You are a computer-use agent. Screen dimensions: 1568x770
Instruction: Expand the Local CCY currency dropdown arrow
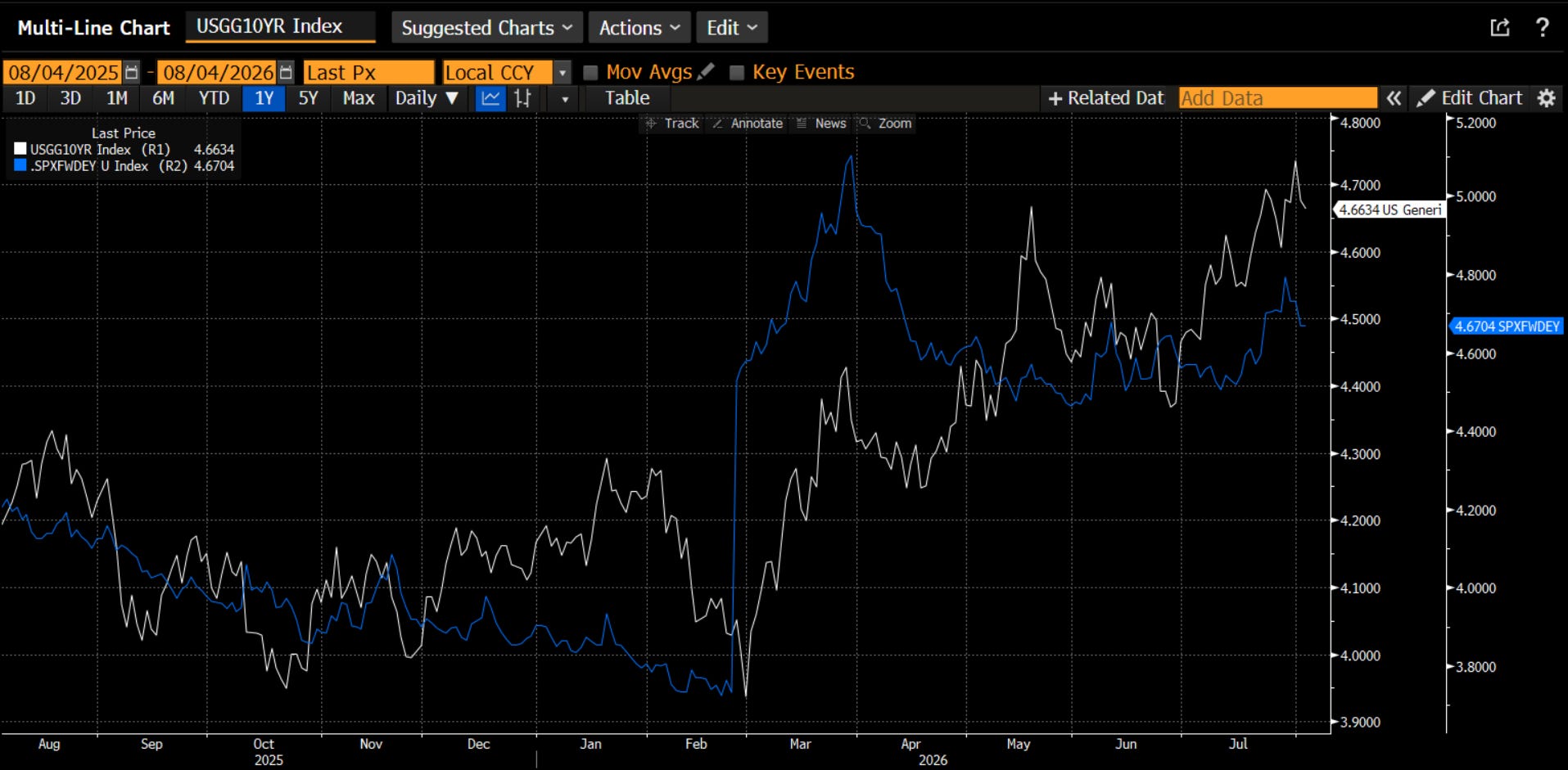click(x=563, y=73)
